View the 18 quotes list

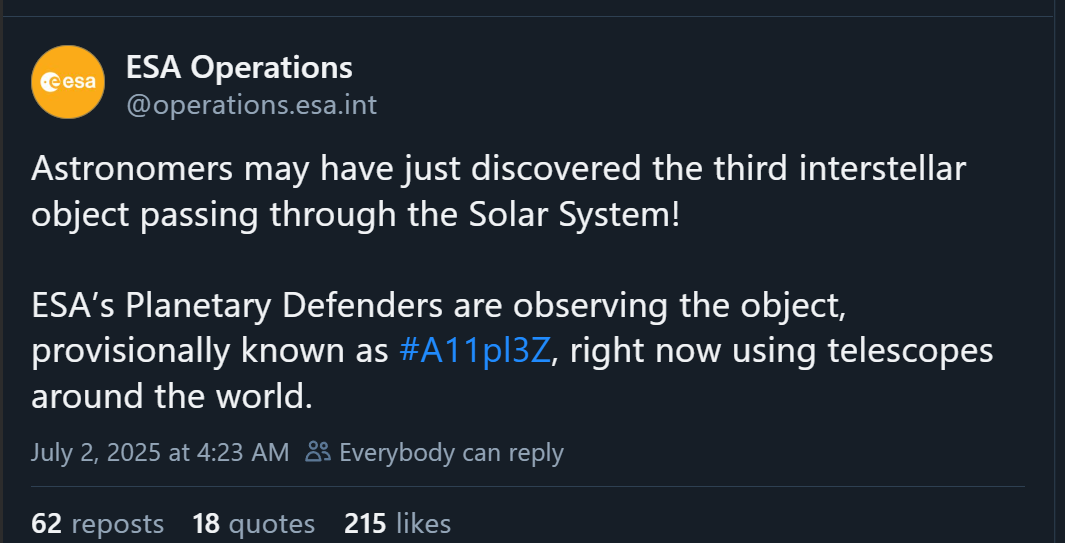253,523
